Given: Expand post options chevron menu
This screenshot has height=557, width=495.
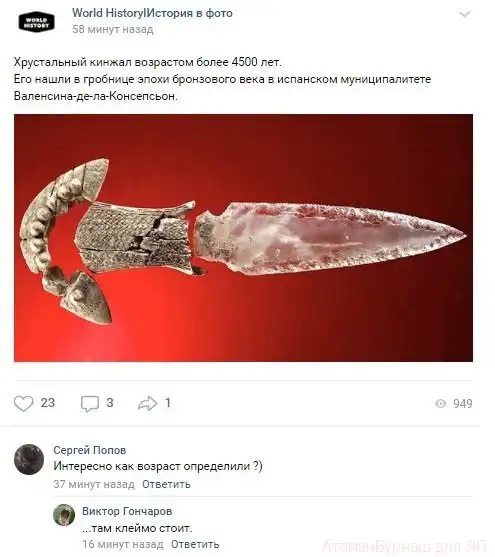Looking at the screenshot, I should pos(464,15).
